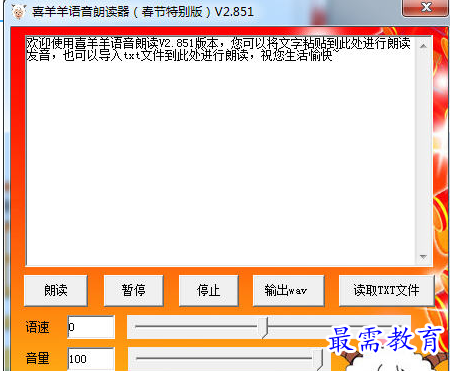The height and width of the screenshot is (371, 450).
Task: Pause playback with 暂停 button
Action: click(x=134, y=290)
